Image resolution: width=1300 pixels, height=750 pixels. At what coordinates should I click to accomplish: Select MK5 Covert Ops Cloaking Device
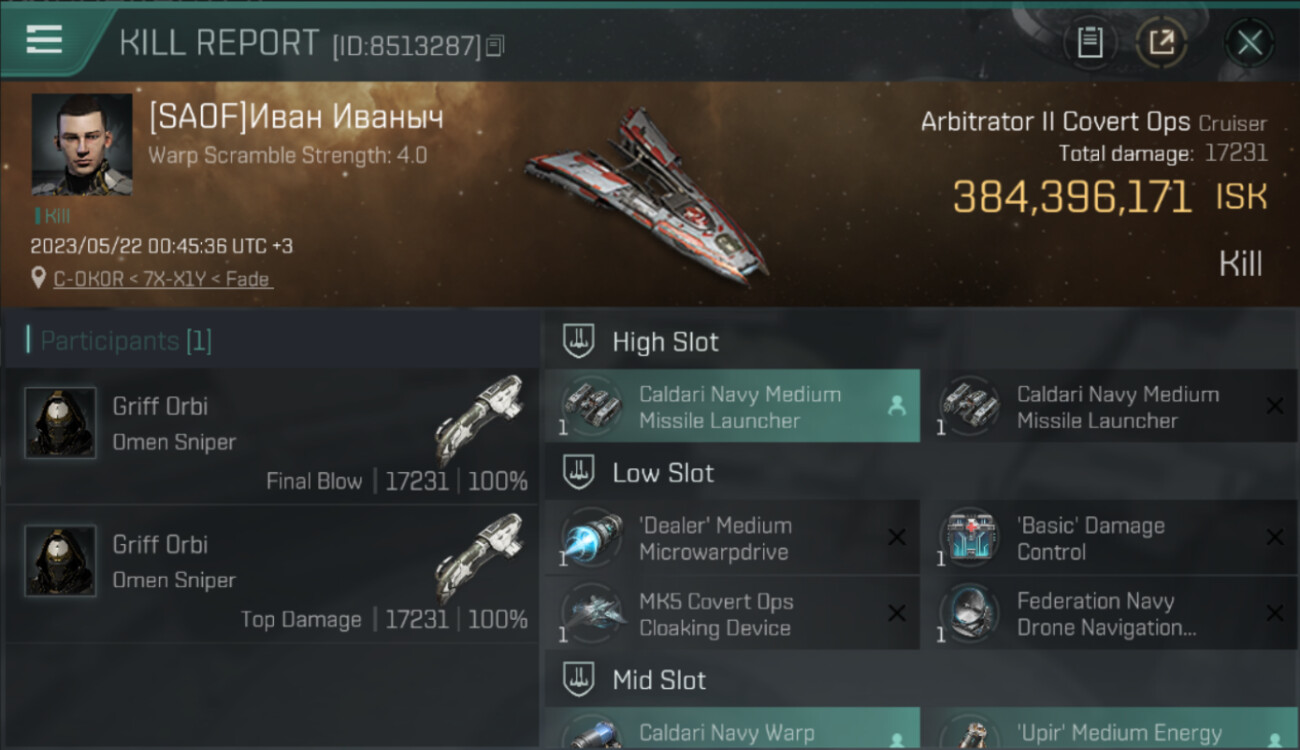[x=732, y=614]
